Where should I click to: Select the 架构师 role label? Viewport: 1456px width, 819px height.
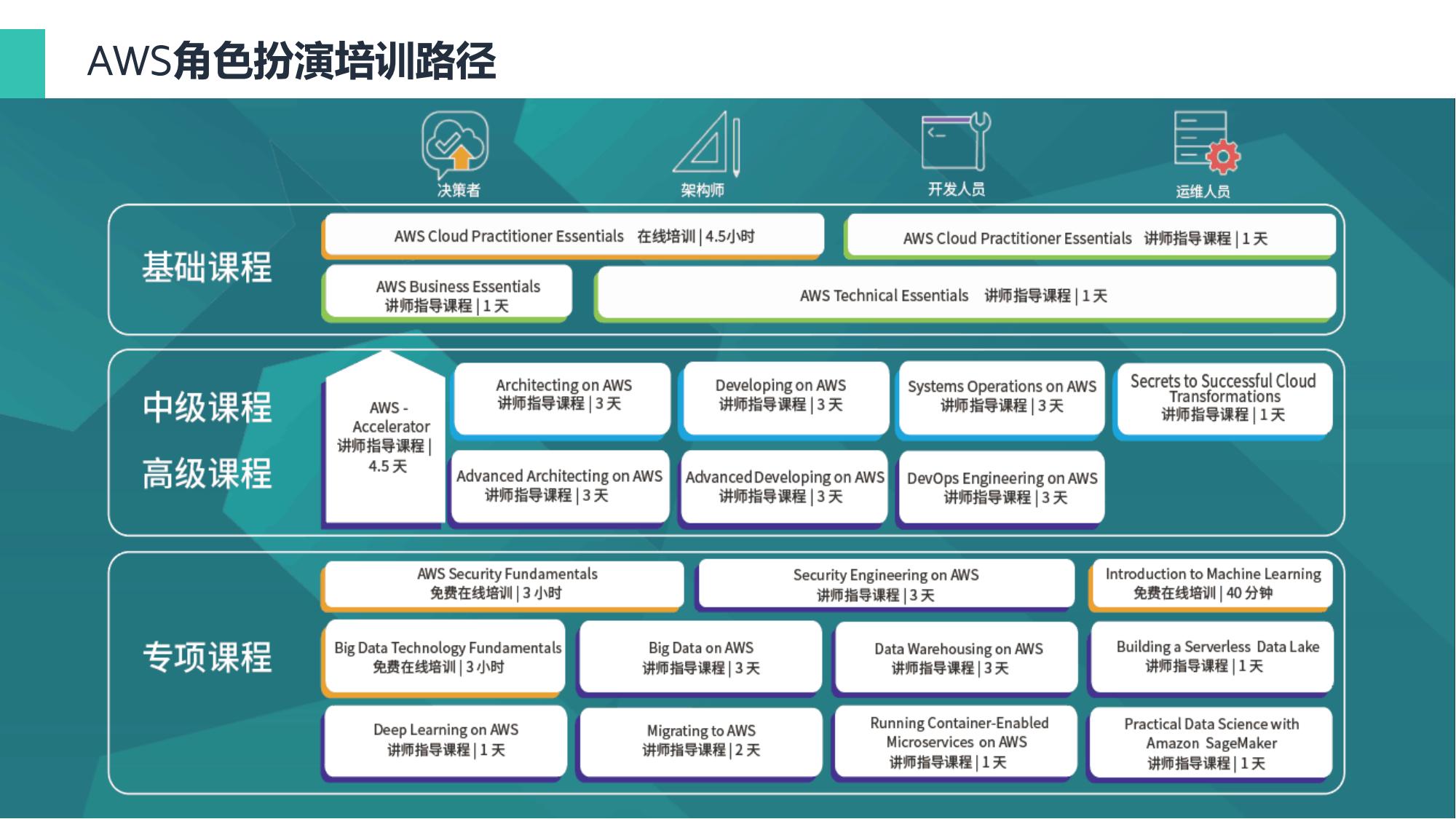click(x=703, y=190)
